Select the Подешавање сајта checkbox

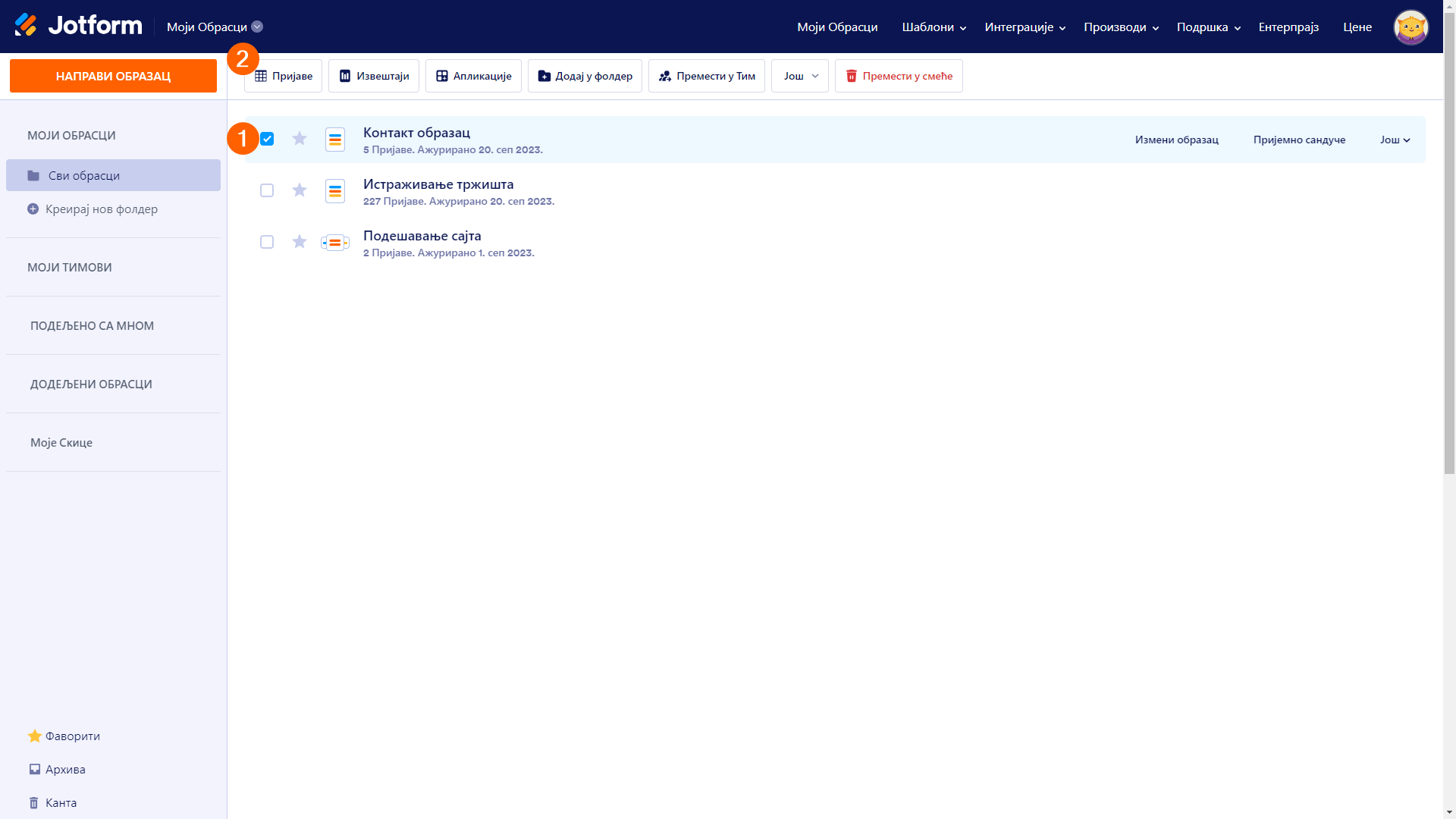point(267,242)
